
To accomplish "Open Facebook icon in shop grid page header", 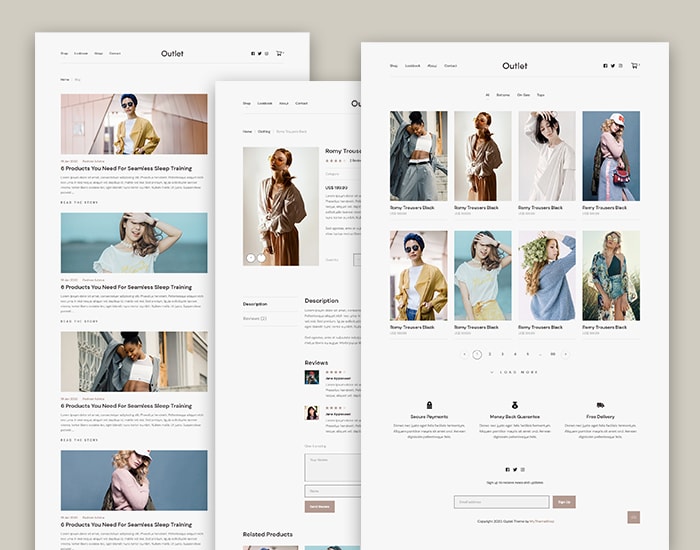I will 605,66.
